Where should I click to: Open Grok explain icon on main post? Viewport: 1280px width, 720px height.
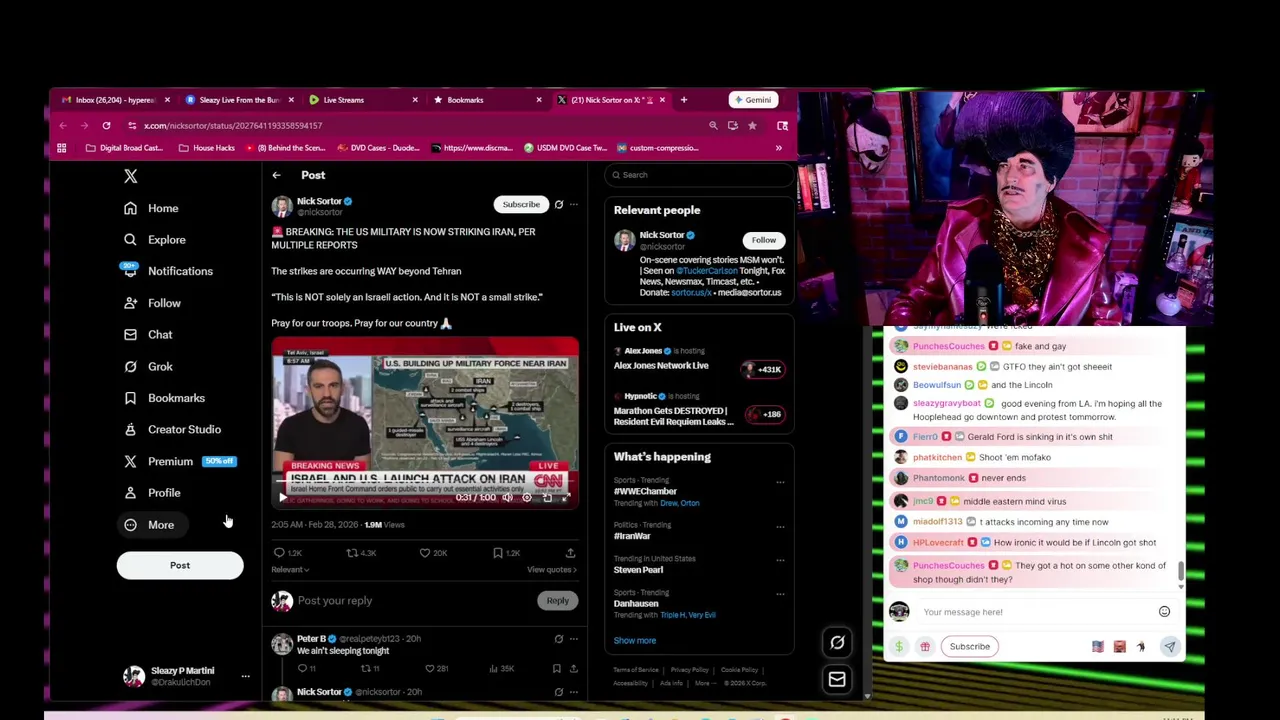tap(559, 205)
